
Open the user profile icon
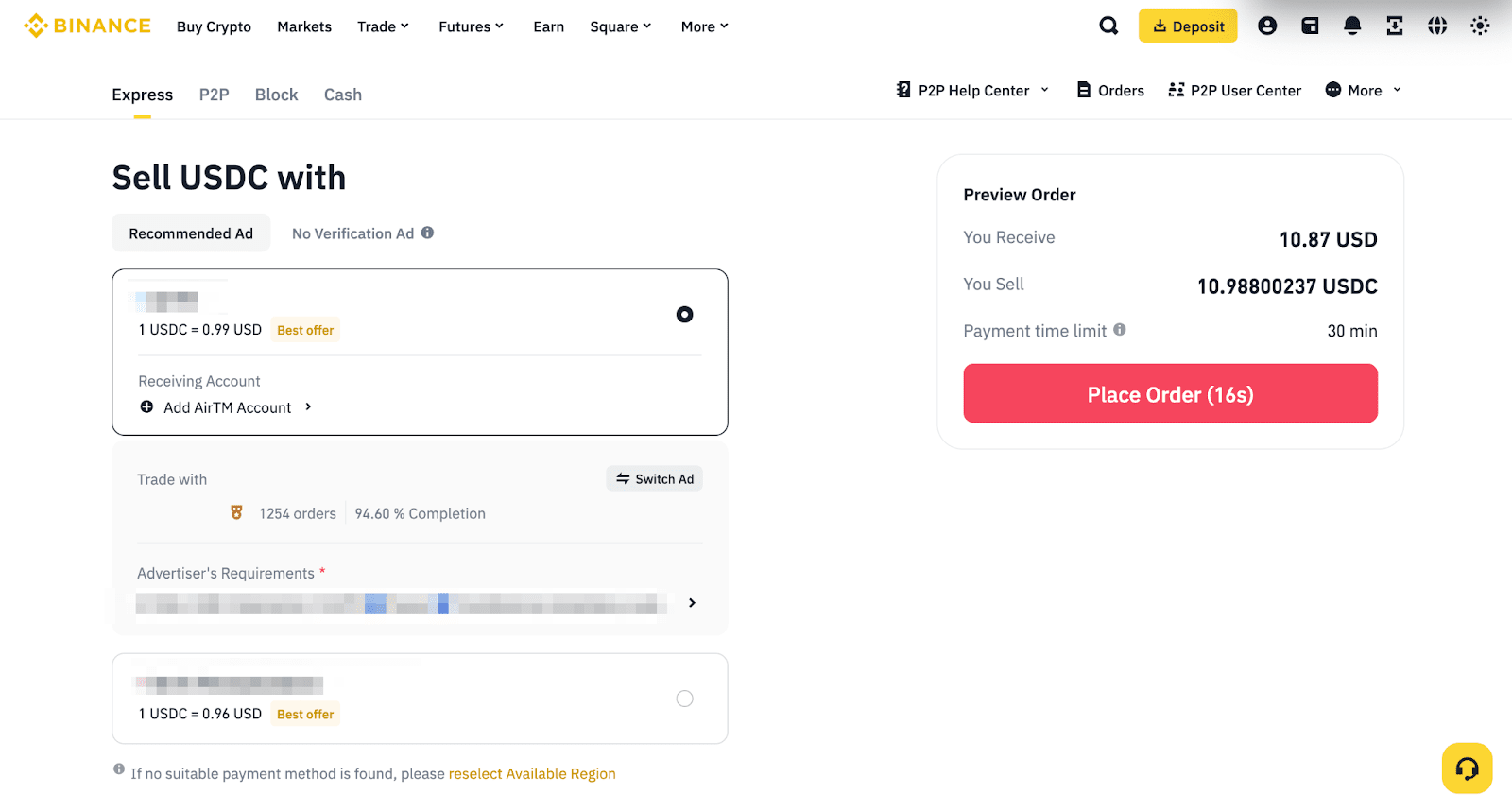pos(1267,26)
